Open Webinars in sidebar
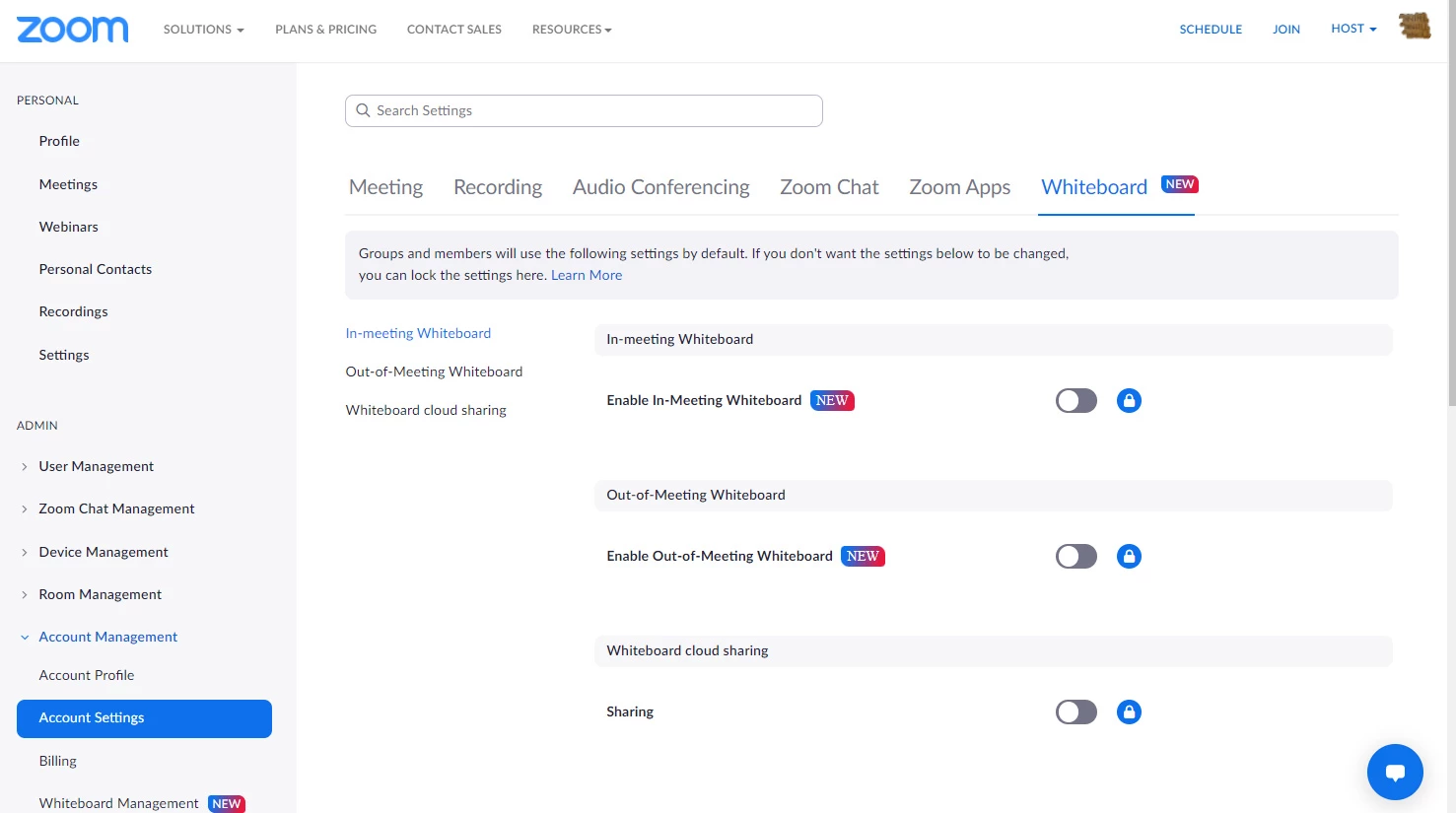1456x813 pixels. [68, 227]
